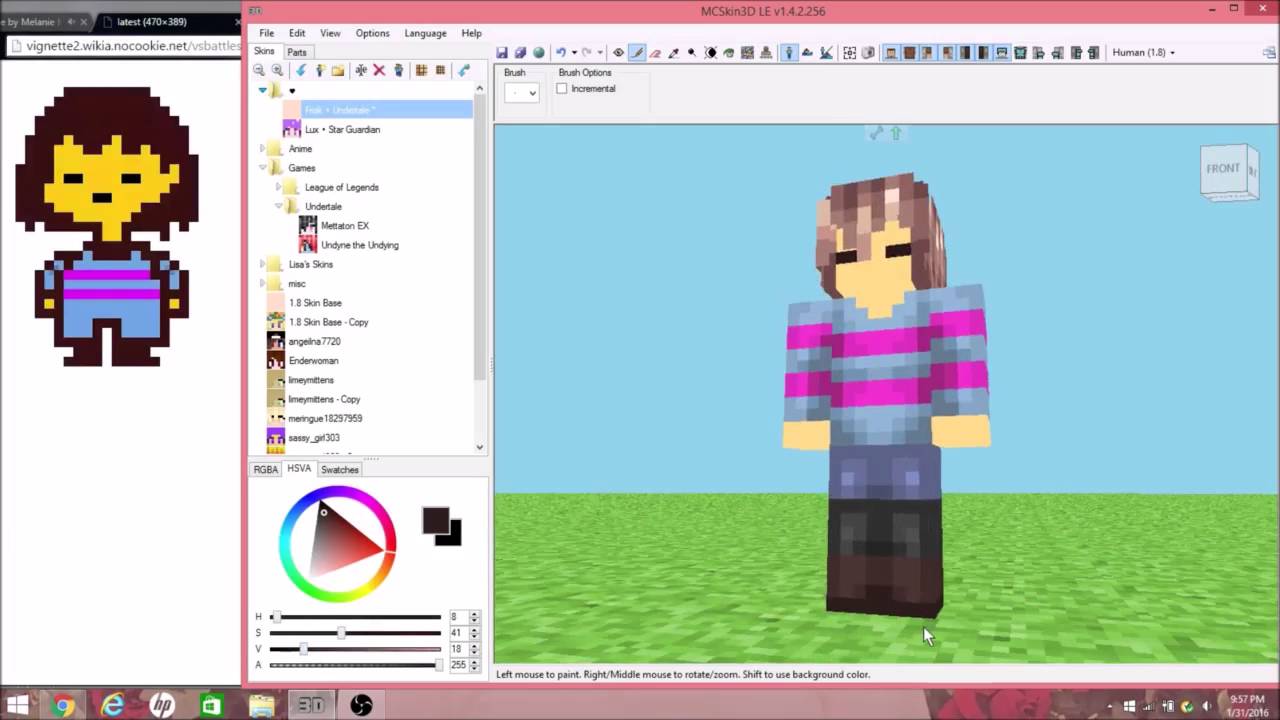Switch to the RGBA tab
The width and height of the screenshot is (1280, 720).
click(265, 469)
